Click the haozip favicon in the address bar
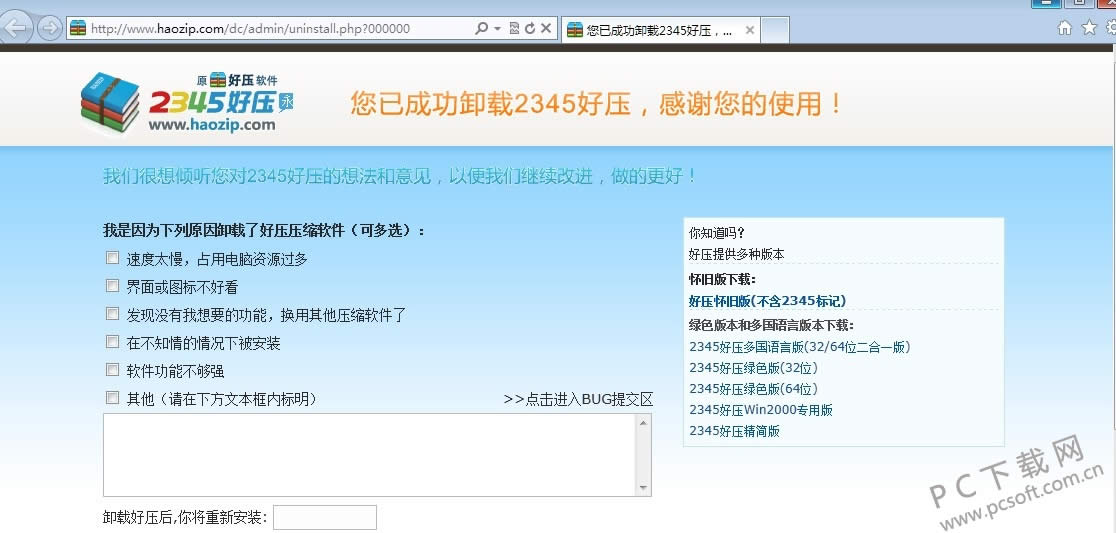This screenshot has height=533, width=1116. [x=78, y=28]
